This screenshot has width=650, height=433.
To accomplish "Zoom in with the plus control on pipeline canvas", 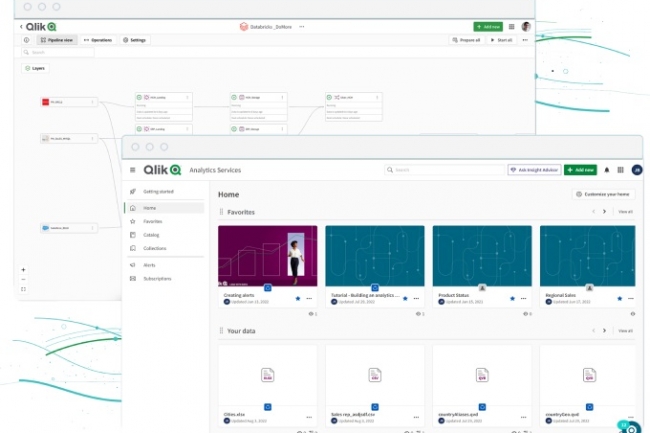I will 23,270.
